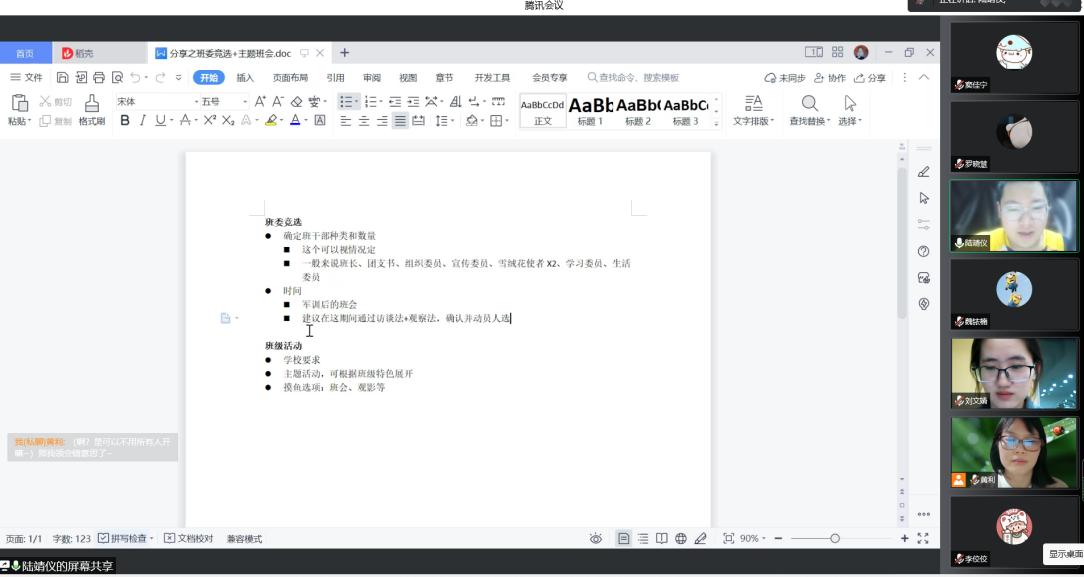Image resolution: width=1084 pixels, height=577 pixels.
Task: Toggle spell check (拼写检查) checkbox
Action: pyautogui.click(x=104, y=538)
